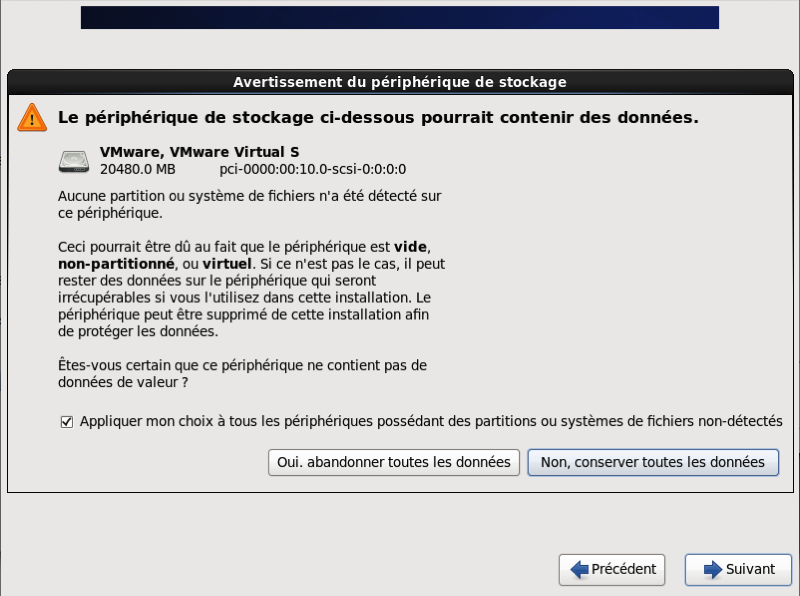This screenshot has width=800, height=596.
Task: Continue with the Suivant button
Action: click(x=739, y=569)
